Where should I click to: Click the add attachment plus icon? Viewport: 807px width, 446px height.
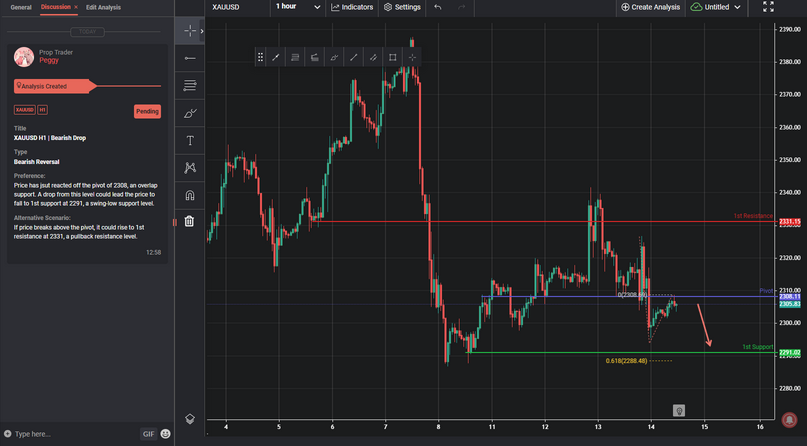coord(7,434)
